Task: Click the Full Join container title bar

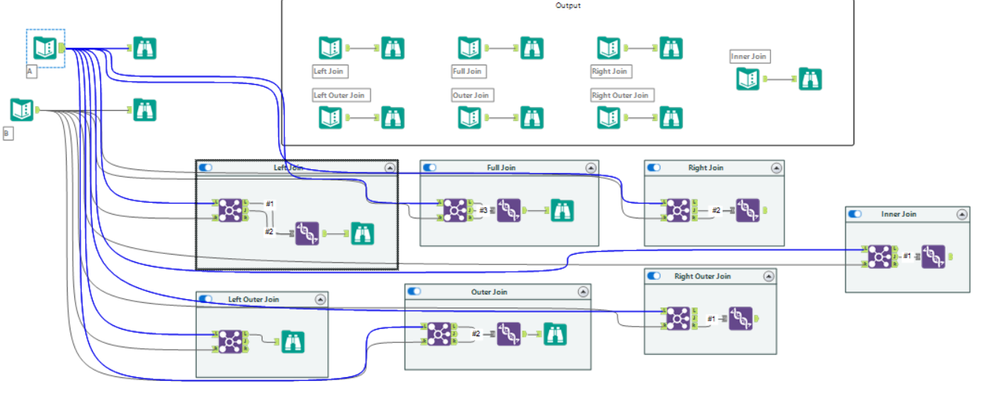Action: (x=509, y=168)
